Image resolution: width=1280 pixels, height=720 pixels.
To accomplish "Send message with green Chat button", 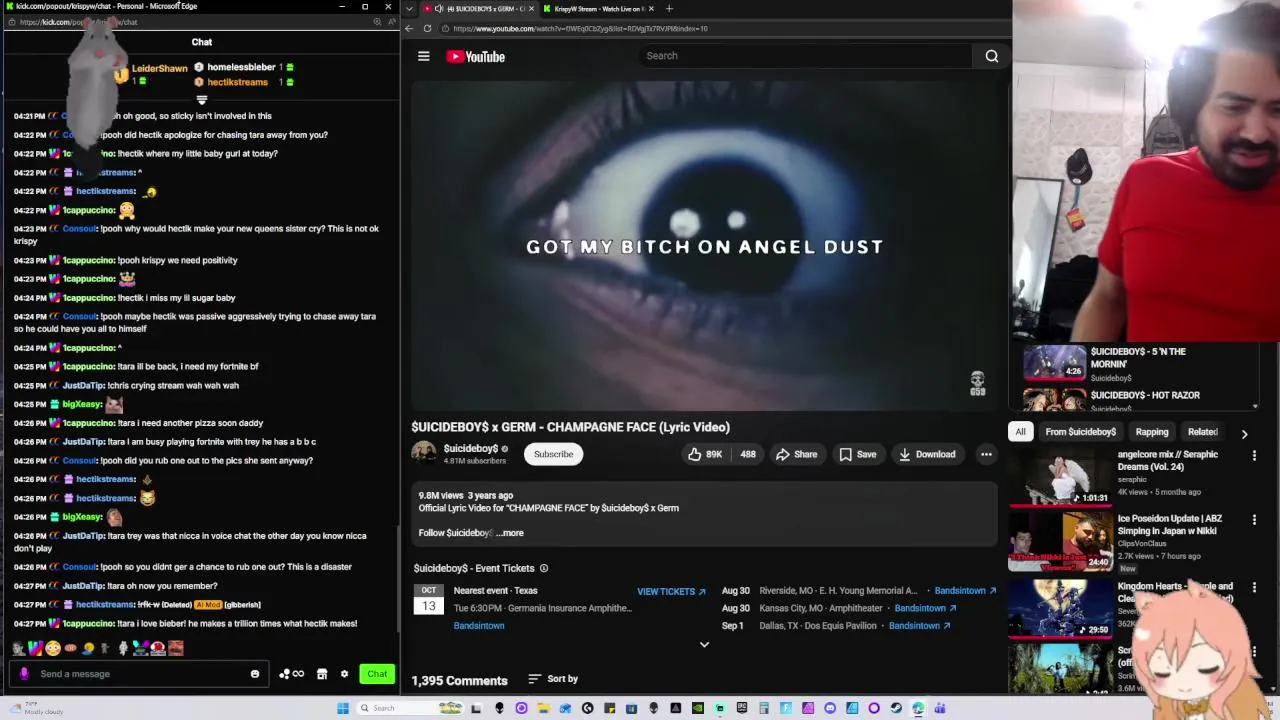I will coord(377,674).
